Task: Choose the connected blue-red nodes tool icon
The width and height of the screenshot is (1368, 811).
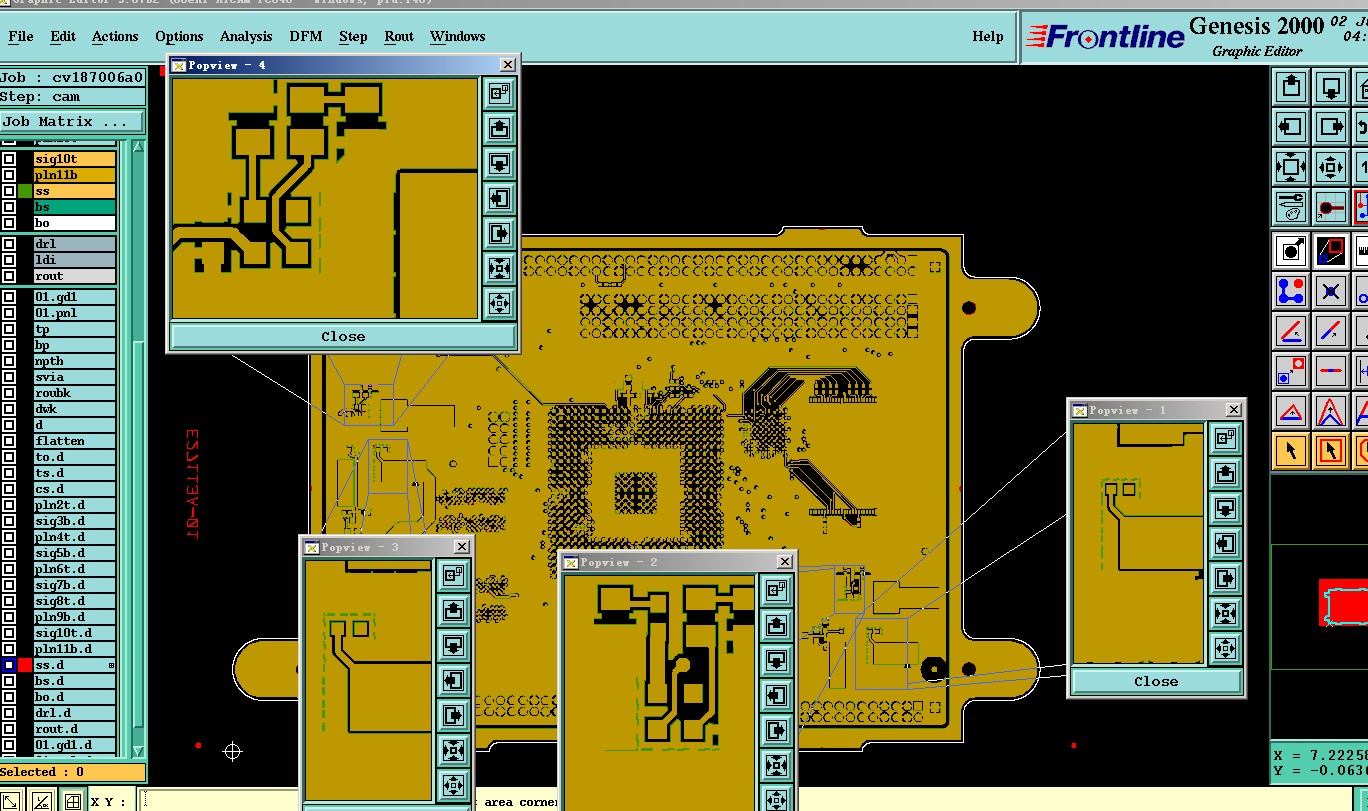Action: coord(1291,291)
